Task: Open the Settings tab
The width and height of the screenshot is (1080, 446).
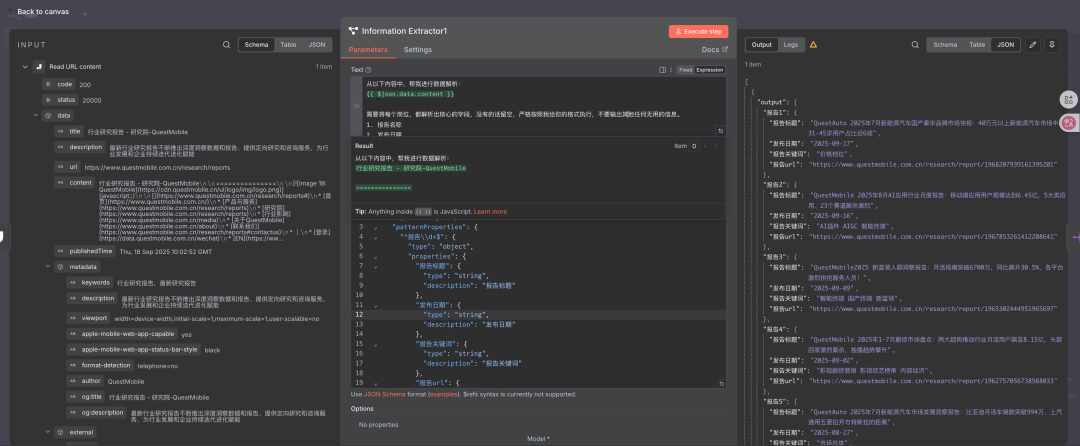Action: pos(417,49)
